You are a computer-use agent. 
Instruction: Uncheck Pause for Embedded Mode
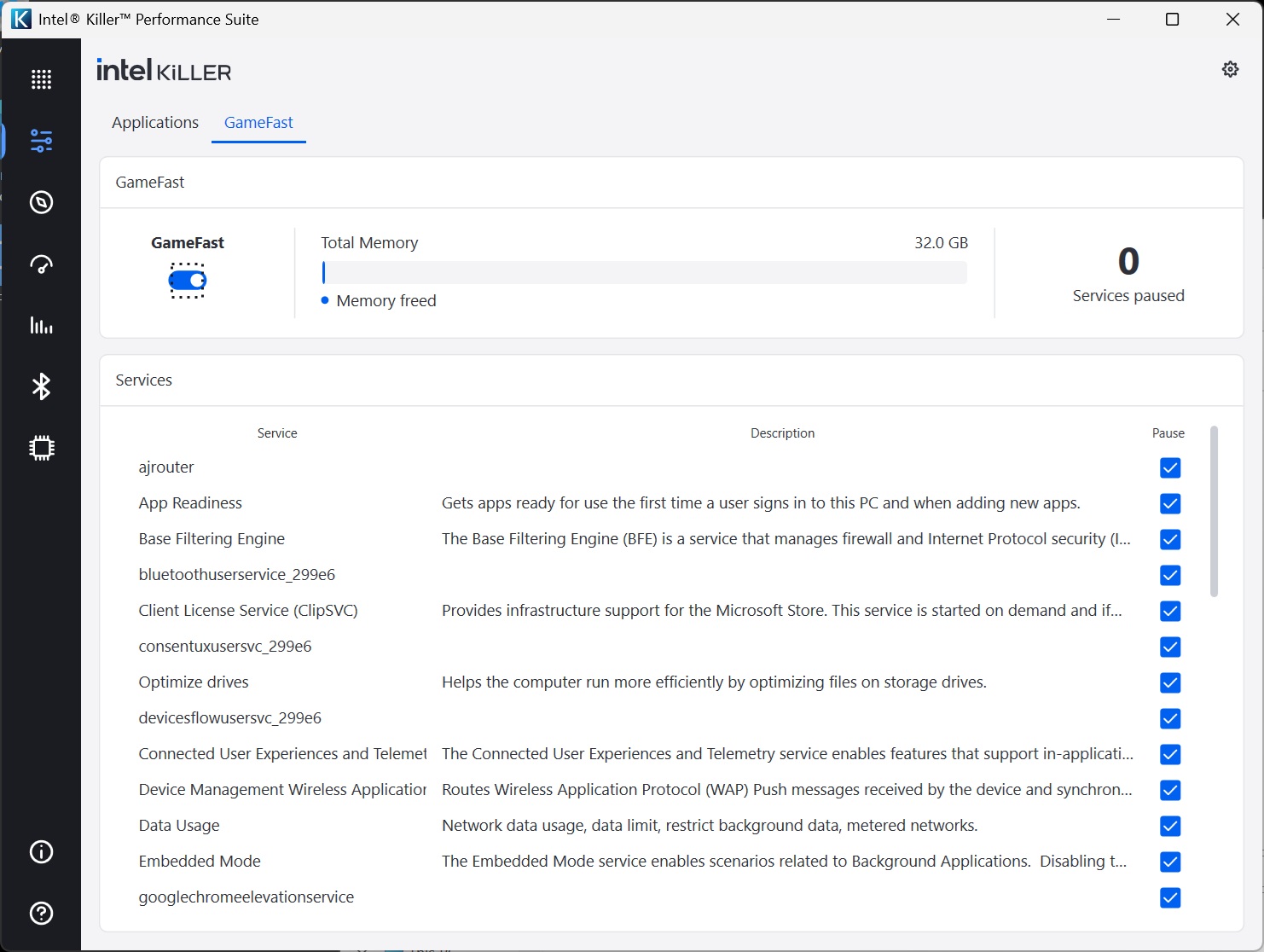click(1170, 862)
